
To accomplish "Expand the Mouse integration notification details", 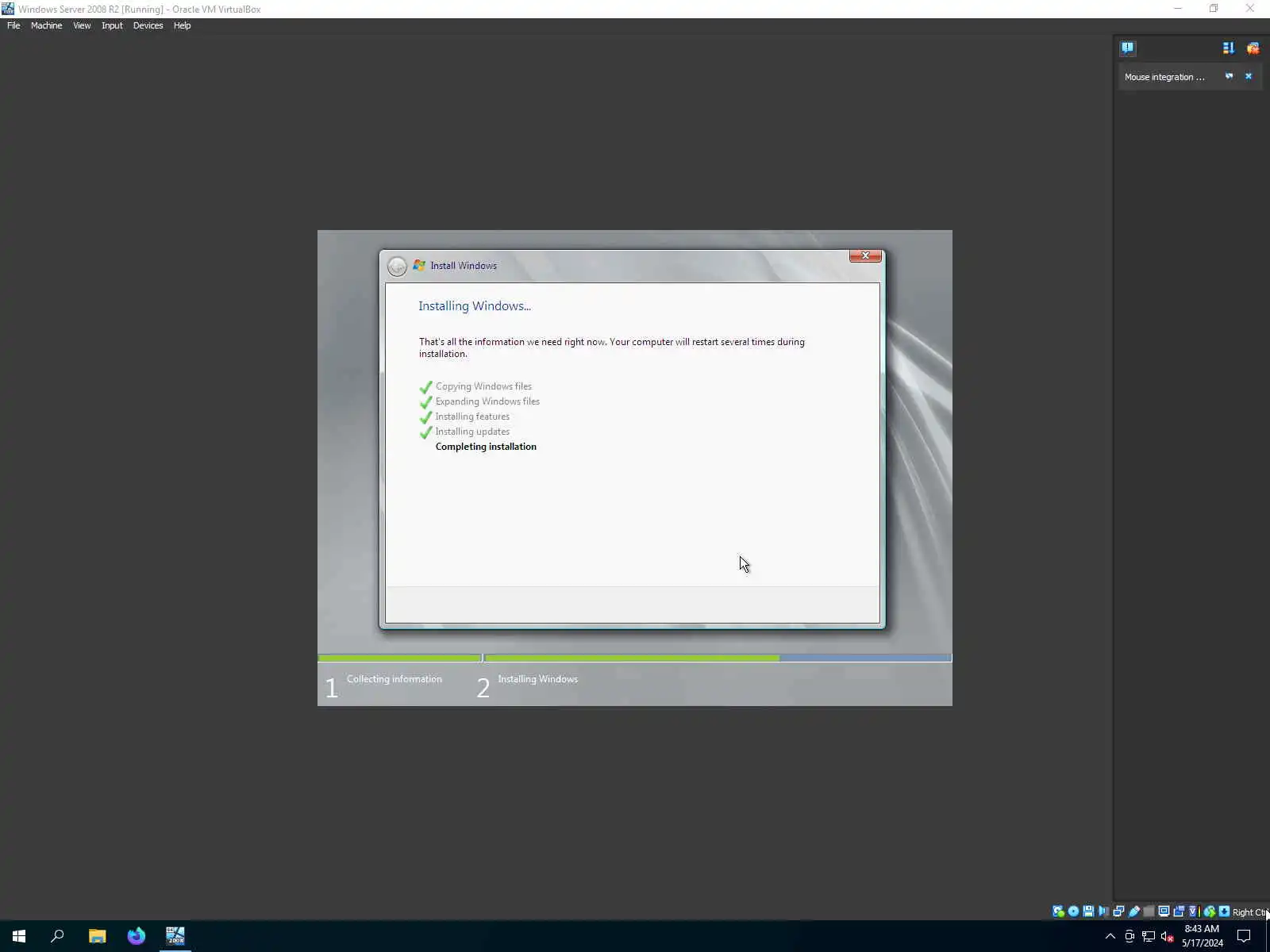I will pyautogui.click(x=1229, y=76).
